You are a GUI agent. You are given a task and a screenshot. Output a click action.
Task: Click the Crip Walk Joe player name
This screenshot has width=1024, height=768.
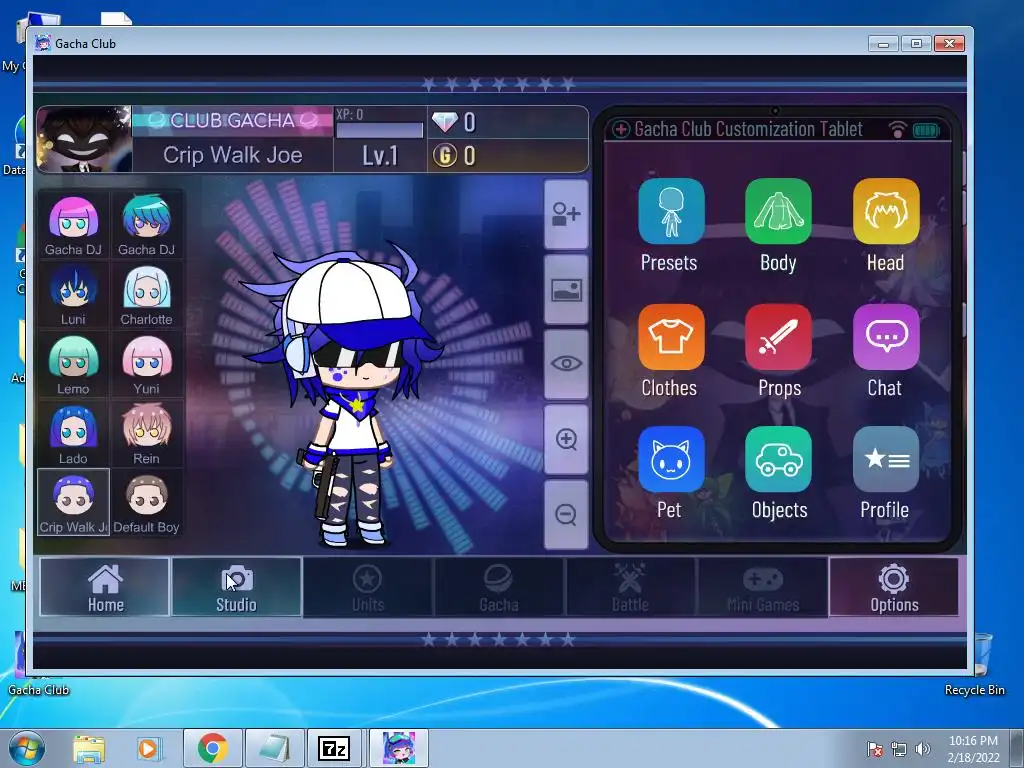232,155
